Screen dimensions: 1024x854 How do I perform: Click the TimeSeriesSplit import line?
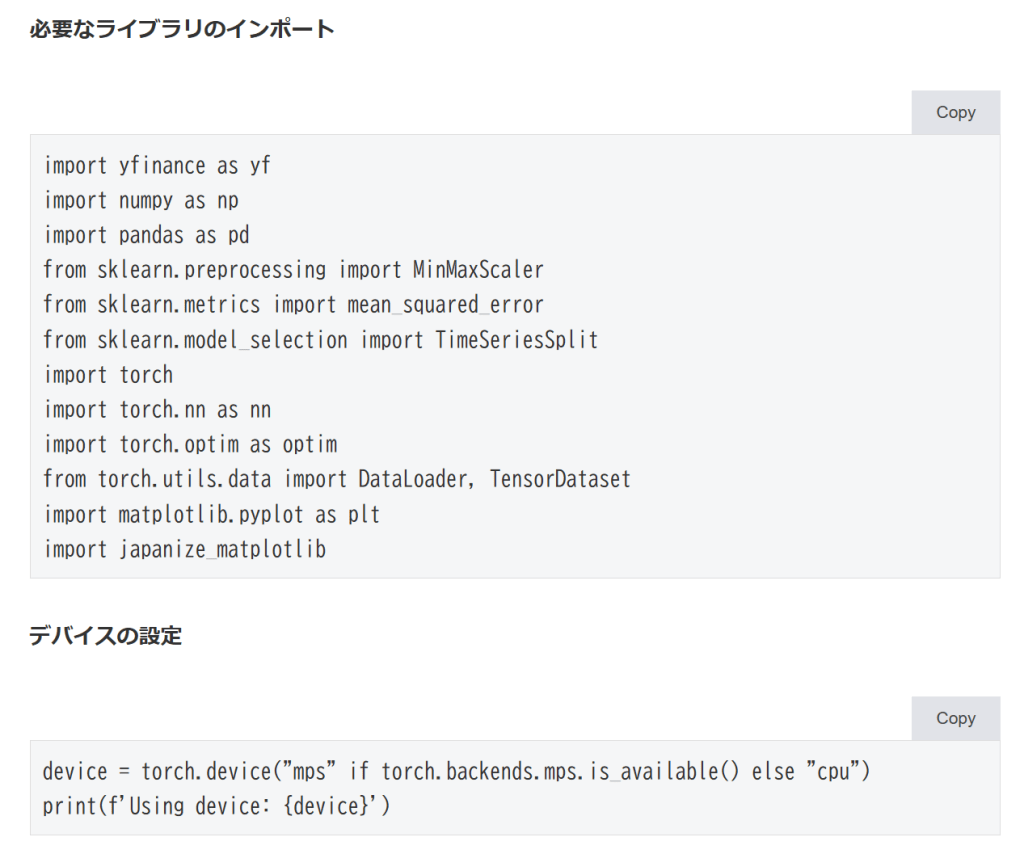320,340
